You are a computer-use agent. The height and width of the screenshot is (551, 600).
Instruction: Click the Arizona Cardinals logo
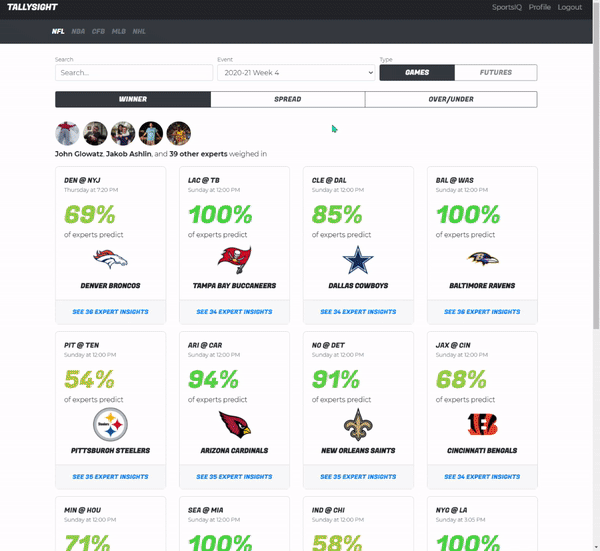[235, 424]
